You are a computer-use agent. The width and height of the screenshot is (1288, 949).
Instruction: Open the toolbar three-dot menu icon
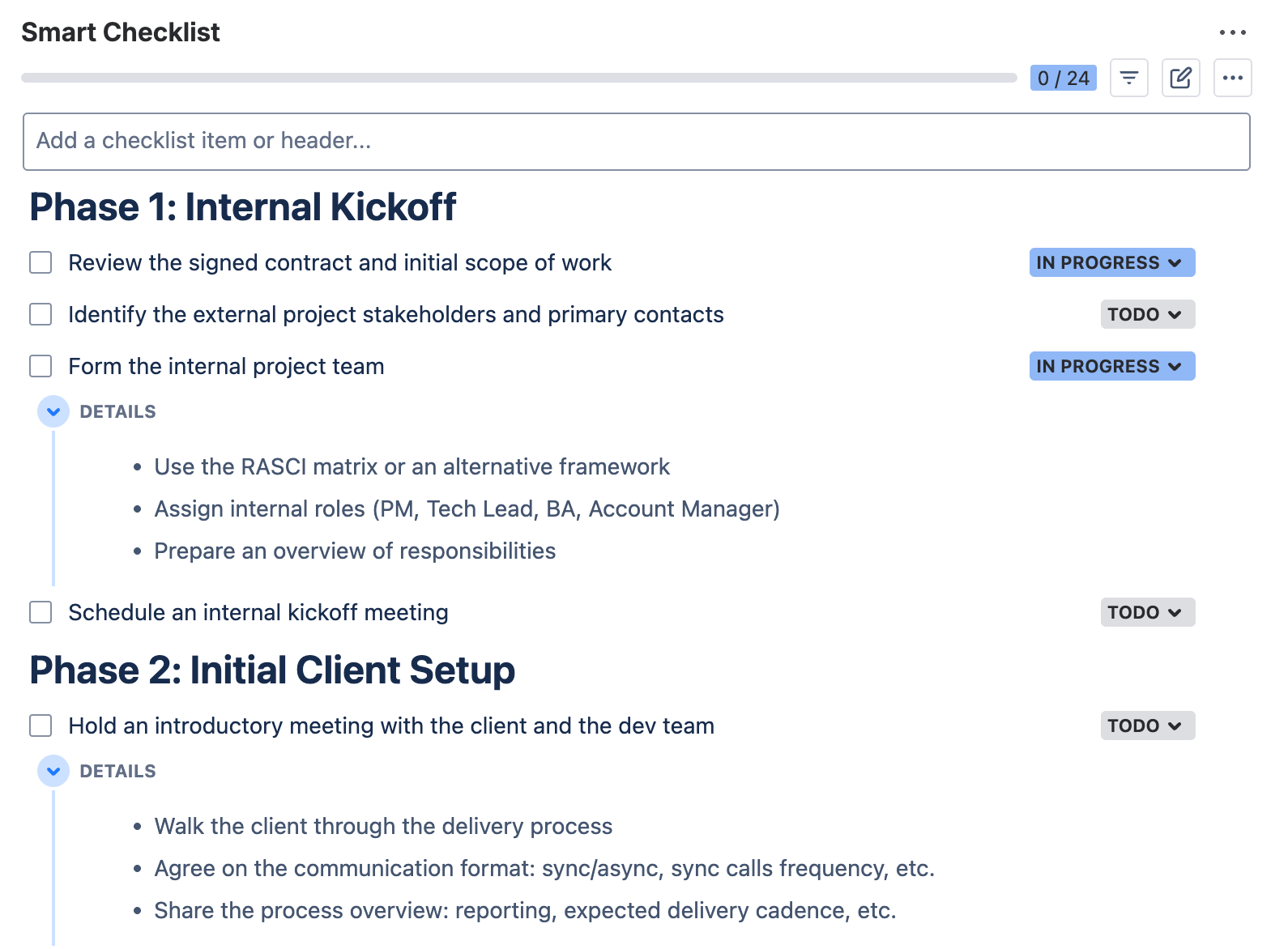point(1233,78)
